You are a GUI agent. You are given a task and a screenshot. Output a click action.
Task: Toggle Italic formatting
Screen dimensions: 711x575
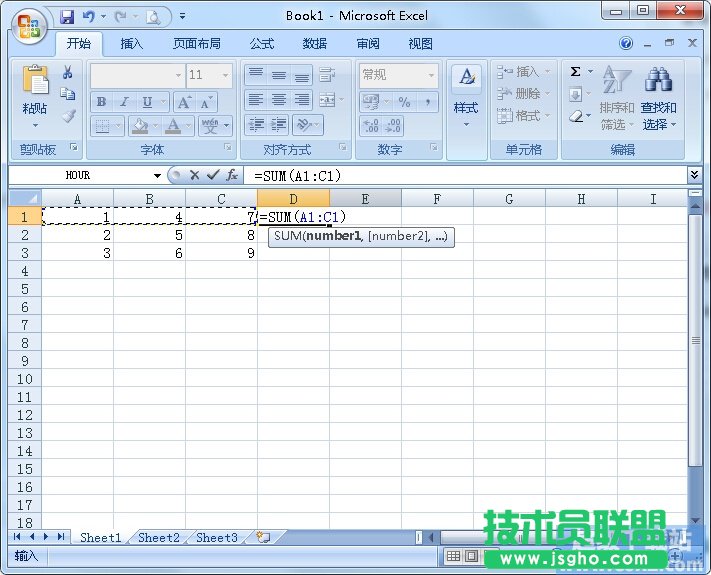pos(124,102)
